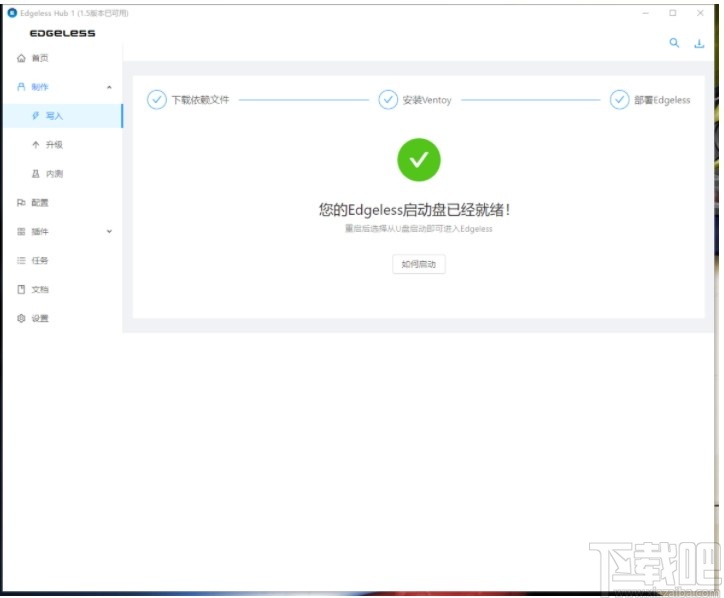Collapse the 制作 menu chevron
This screenshot has height=598, width=724.
tap(109, 87)
